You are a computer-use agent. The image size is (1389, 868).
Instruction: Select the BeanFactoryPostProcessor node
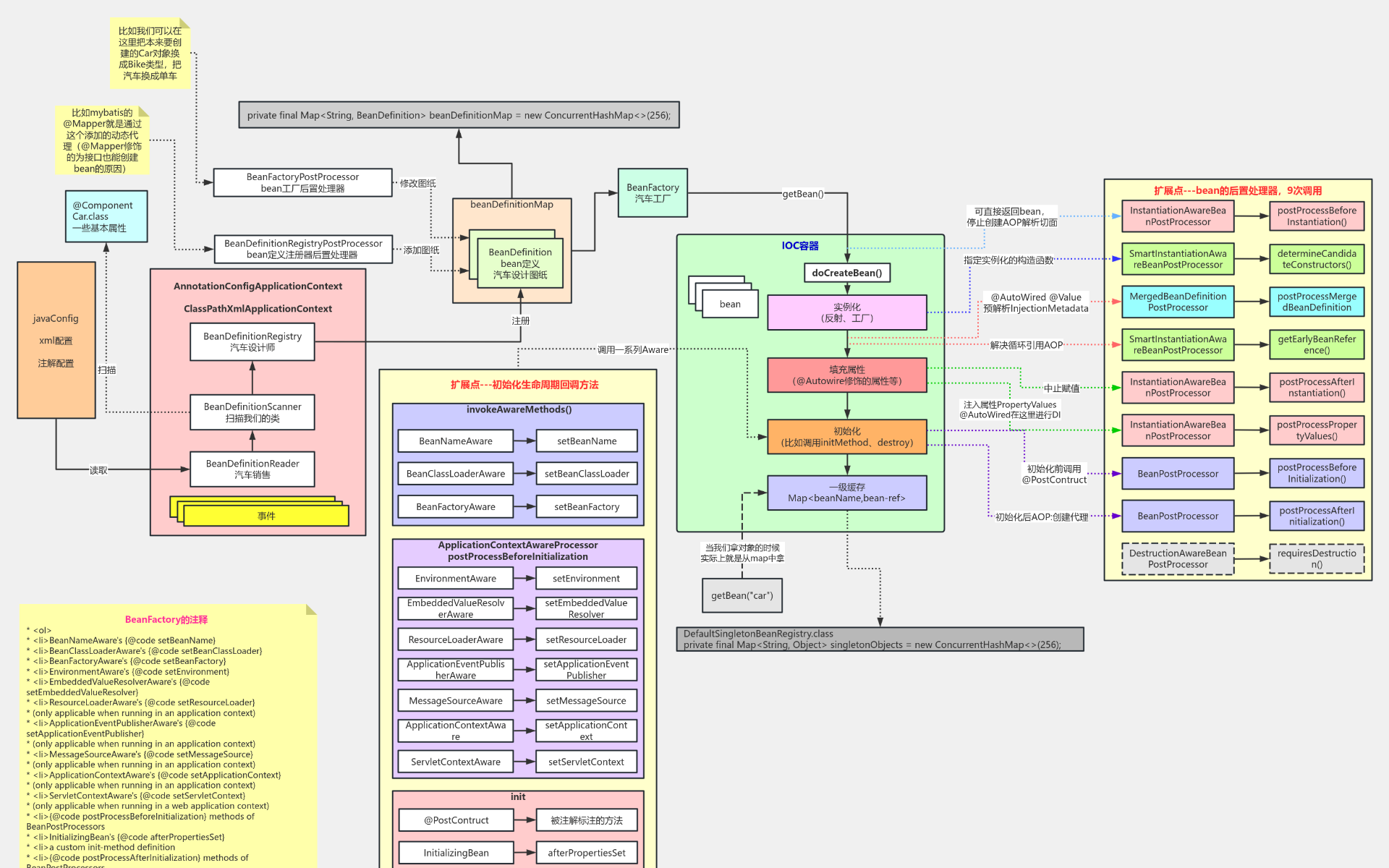click(302, 182)
